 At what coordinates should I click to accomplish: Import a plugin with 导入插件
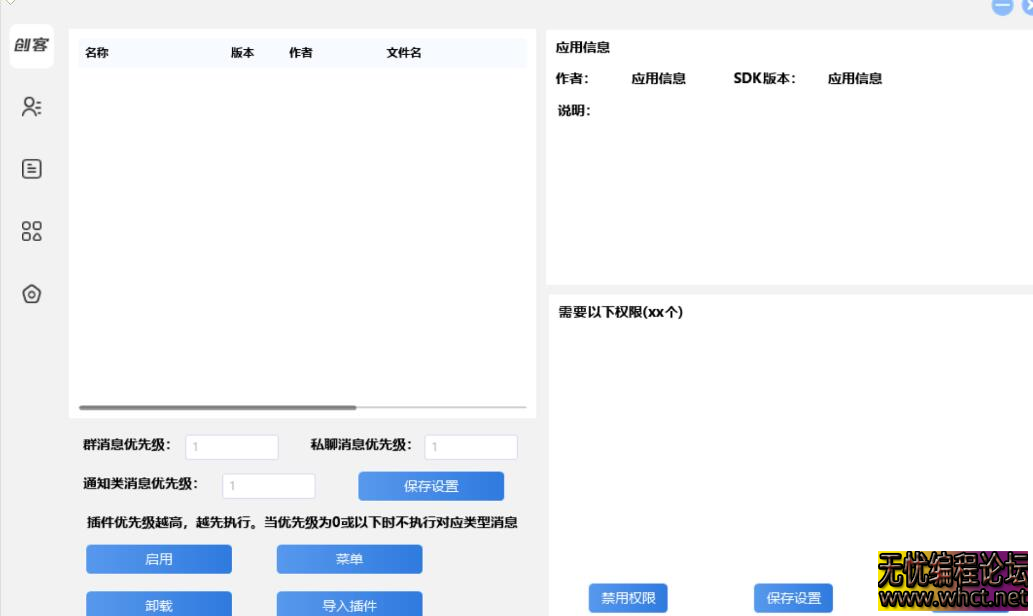(350, 604)
